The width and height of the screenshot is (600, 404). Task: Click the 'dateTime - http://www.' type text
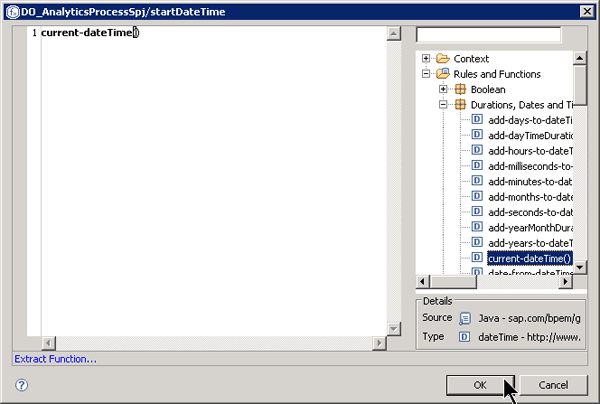[x=529, y=337]
